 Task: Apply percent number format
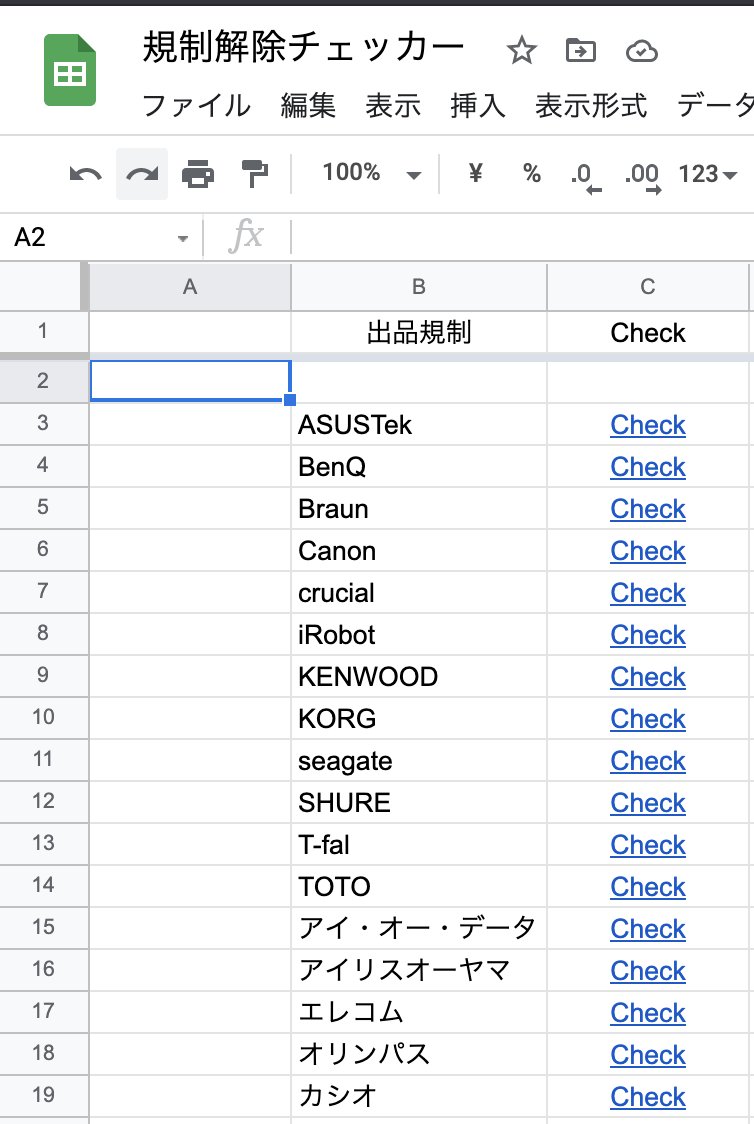(532, 173)
